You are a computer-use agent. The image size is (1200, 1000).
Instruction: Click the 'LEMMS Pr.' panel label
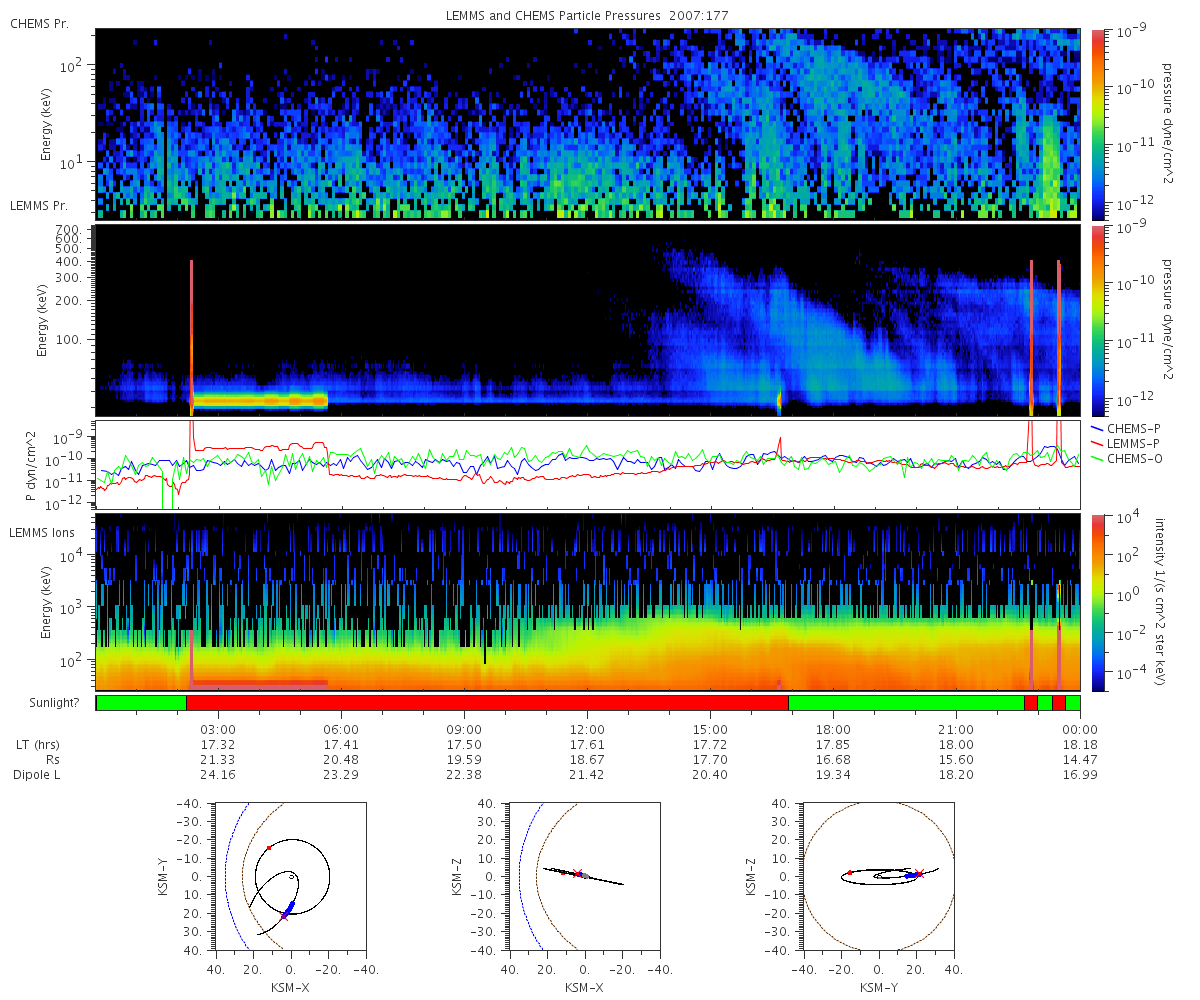click(39, 205)
